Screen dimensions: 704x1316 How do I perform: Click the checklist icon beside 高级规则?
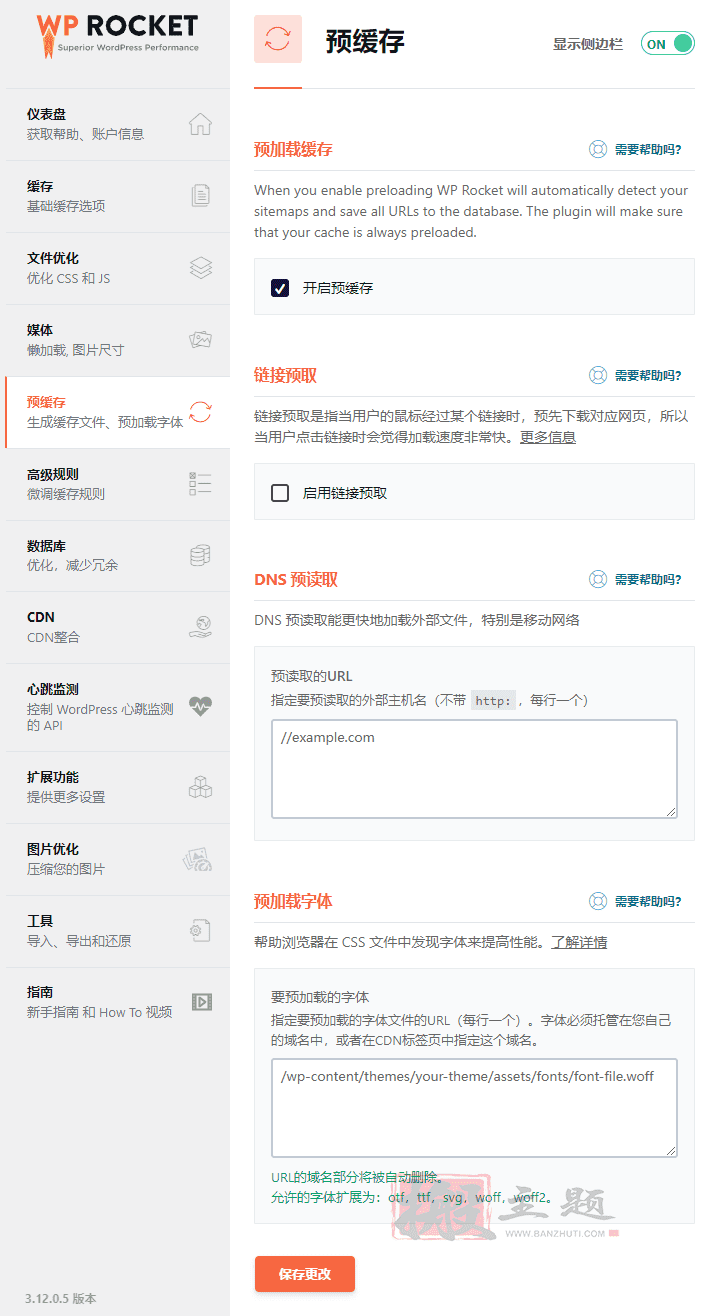200,484
